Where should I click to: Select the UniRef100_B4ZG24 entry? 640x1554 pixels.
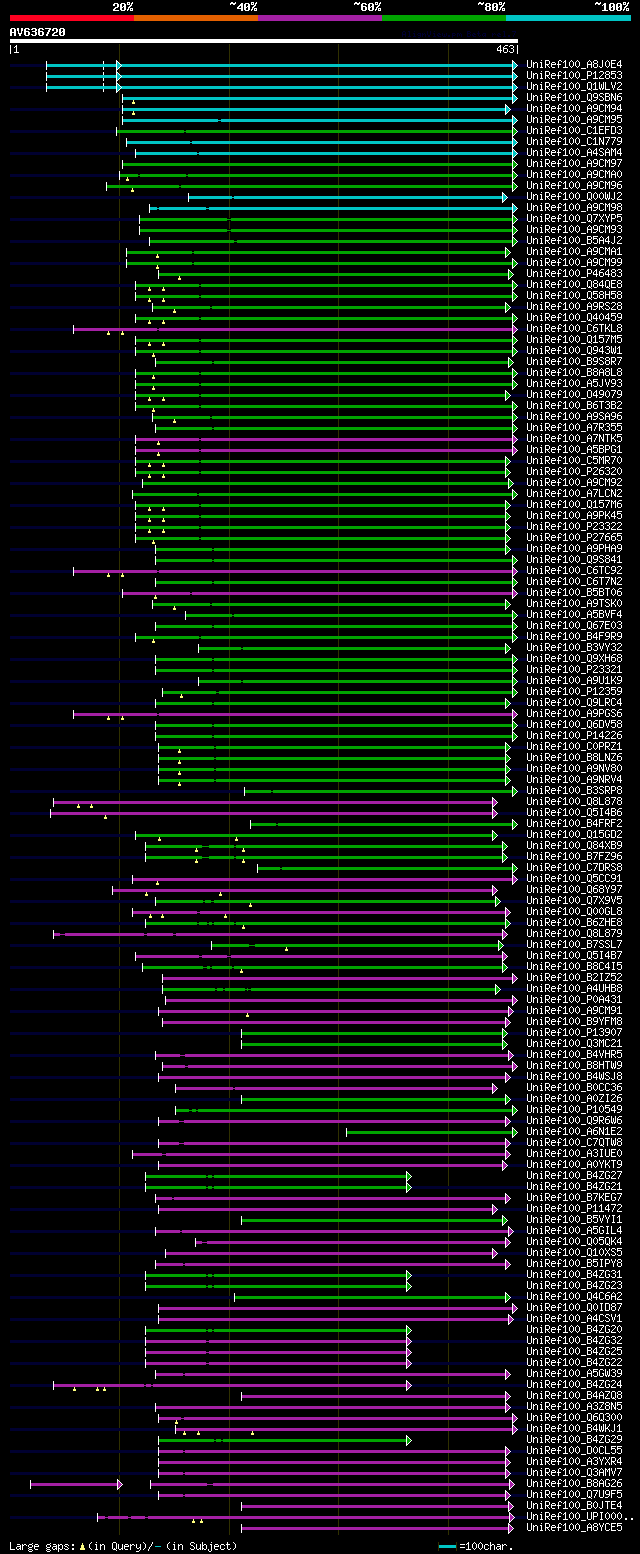coord(574,1384)
